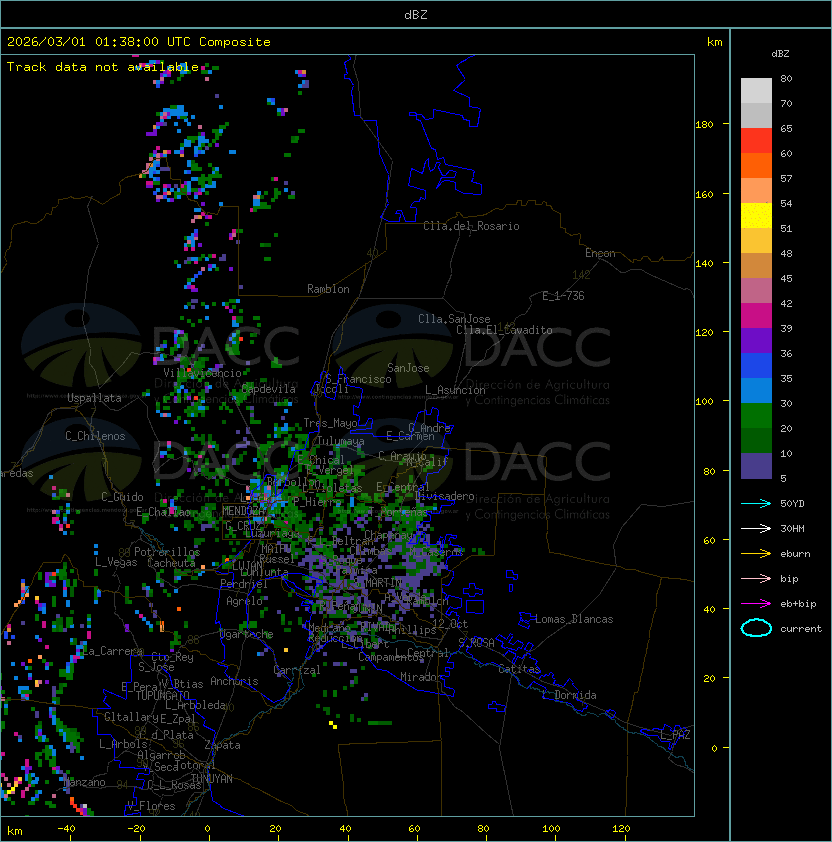Click the 'Ramblon' map label
Image resolution: width=832 pixels, height=842 pixels.
click(328, 289)
